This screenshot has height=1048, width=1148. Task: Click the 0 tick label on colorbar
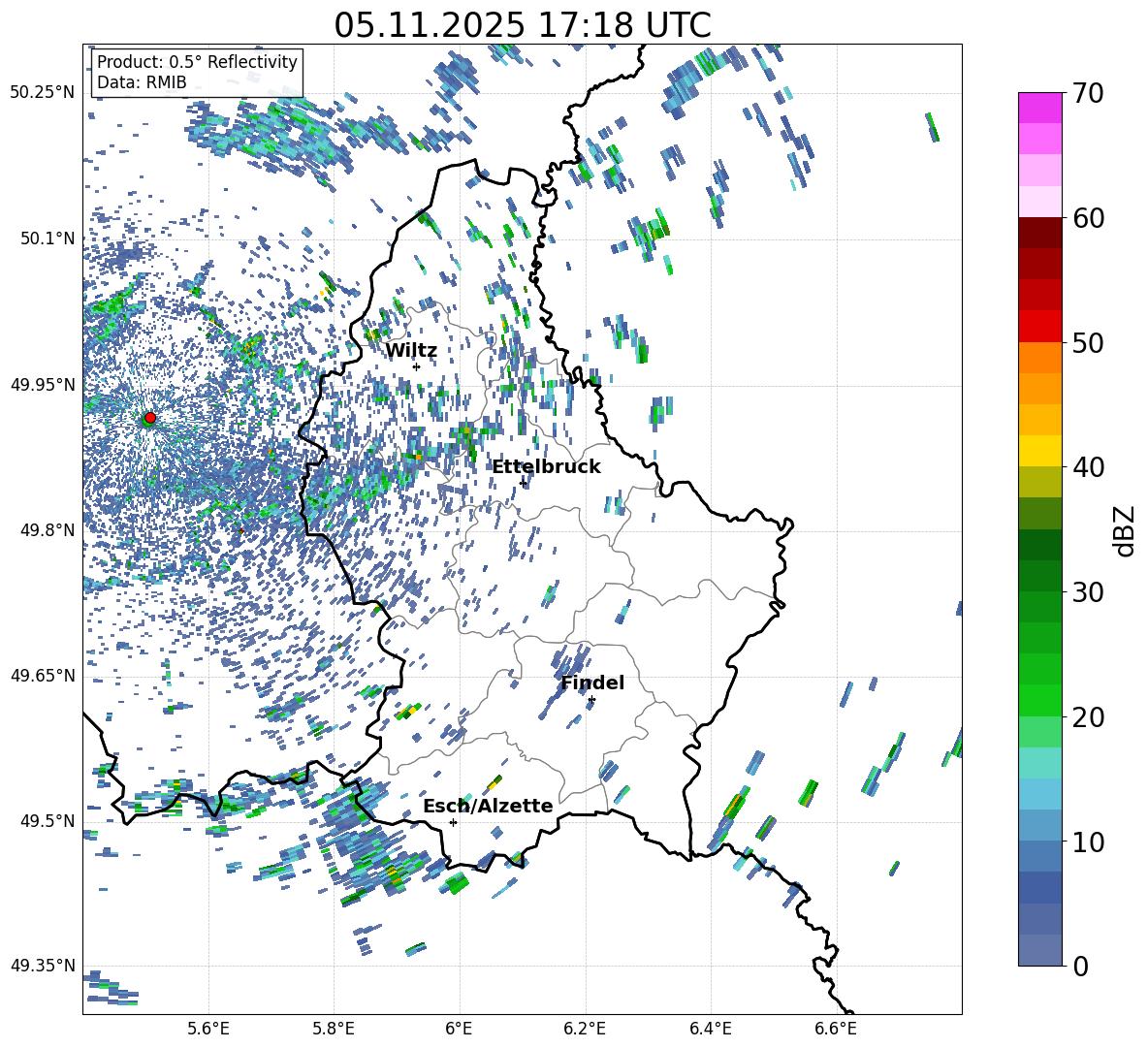[1082, 966]
